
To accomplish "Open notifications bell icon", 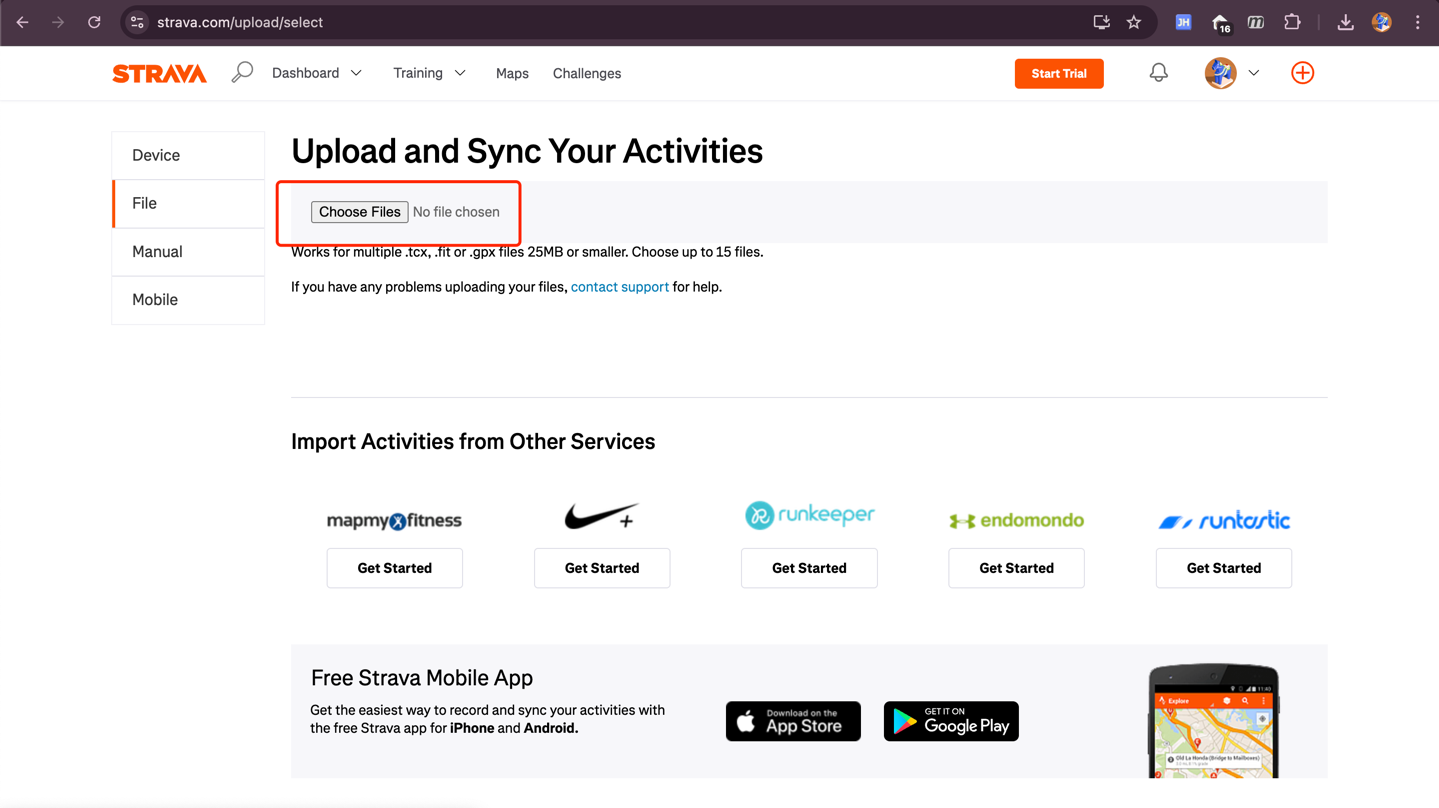I will point(1158,73).
